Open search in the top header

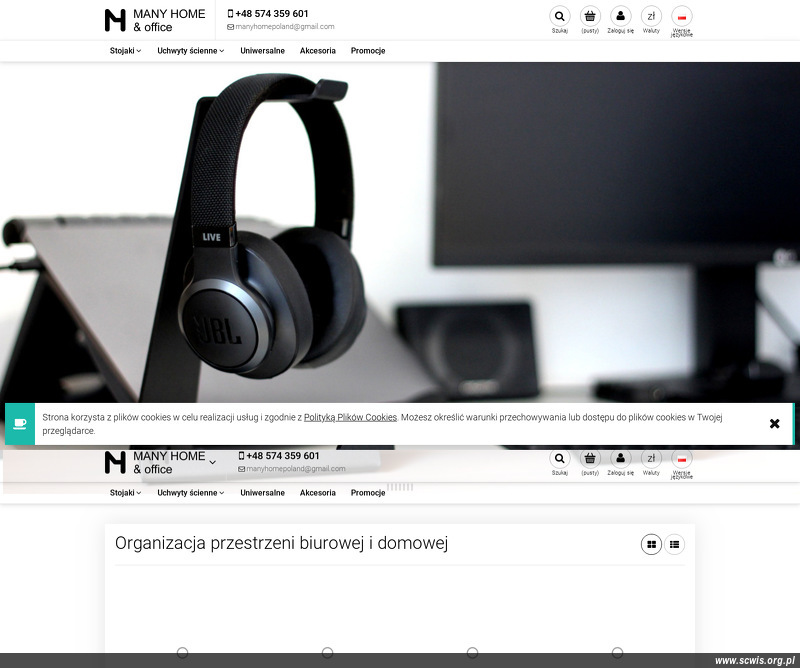(x=560, y=16)
